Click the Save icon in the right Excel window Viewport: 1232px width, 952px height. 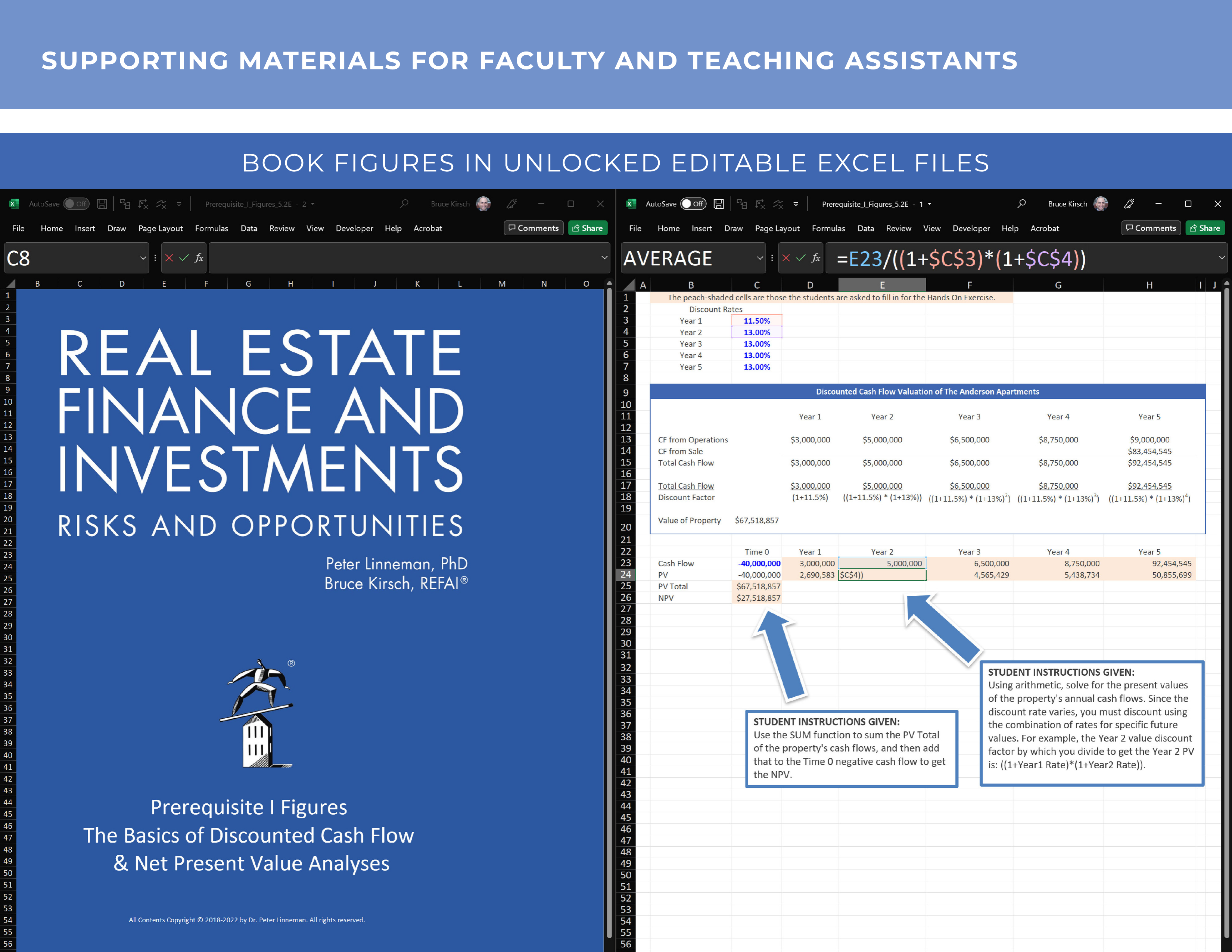point(719,204)
